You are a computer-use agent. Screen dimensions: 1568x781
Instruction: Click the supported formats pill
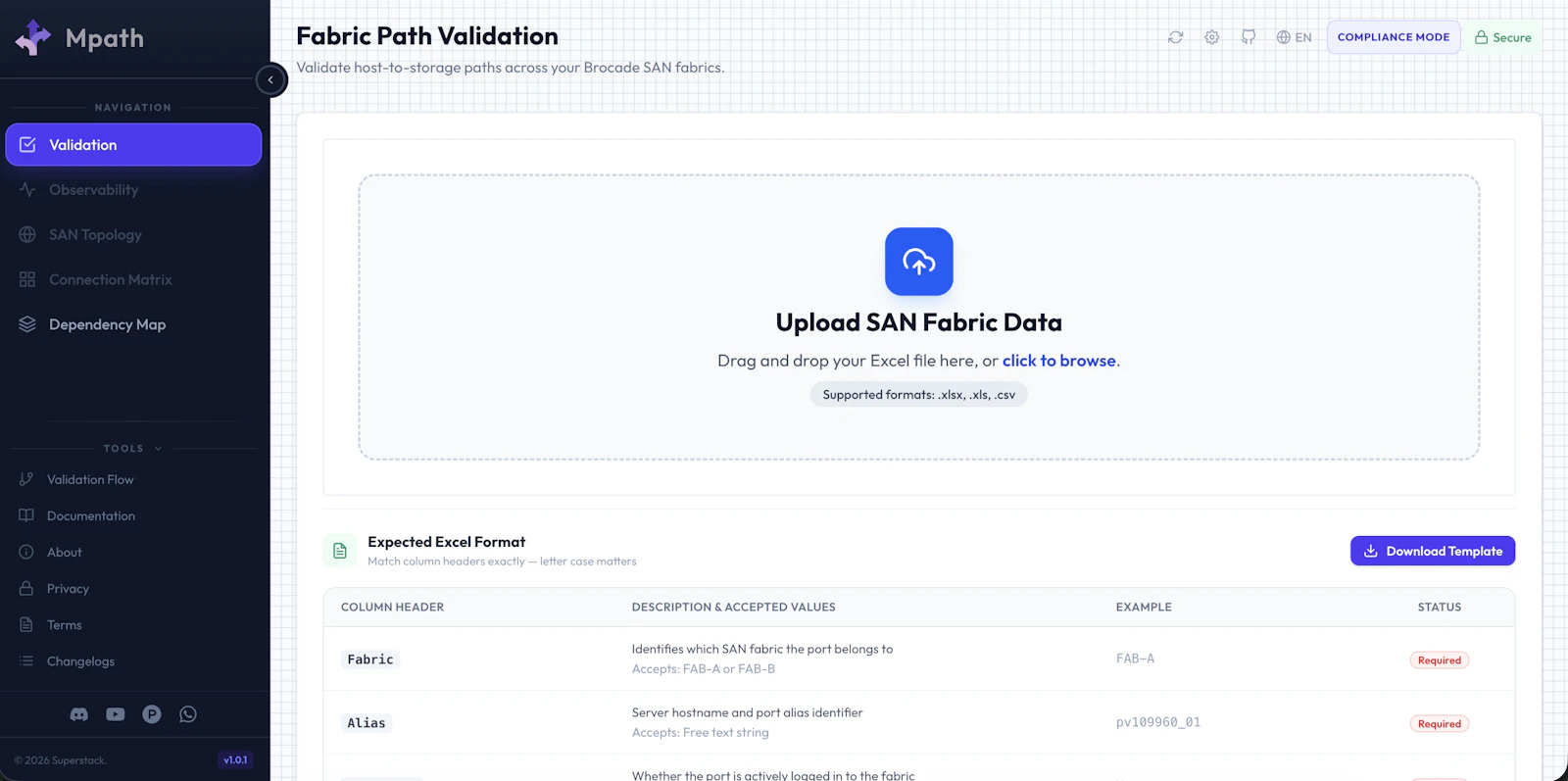tap(919, 395)
